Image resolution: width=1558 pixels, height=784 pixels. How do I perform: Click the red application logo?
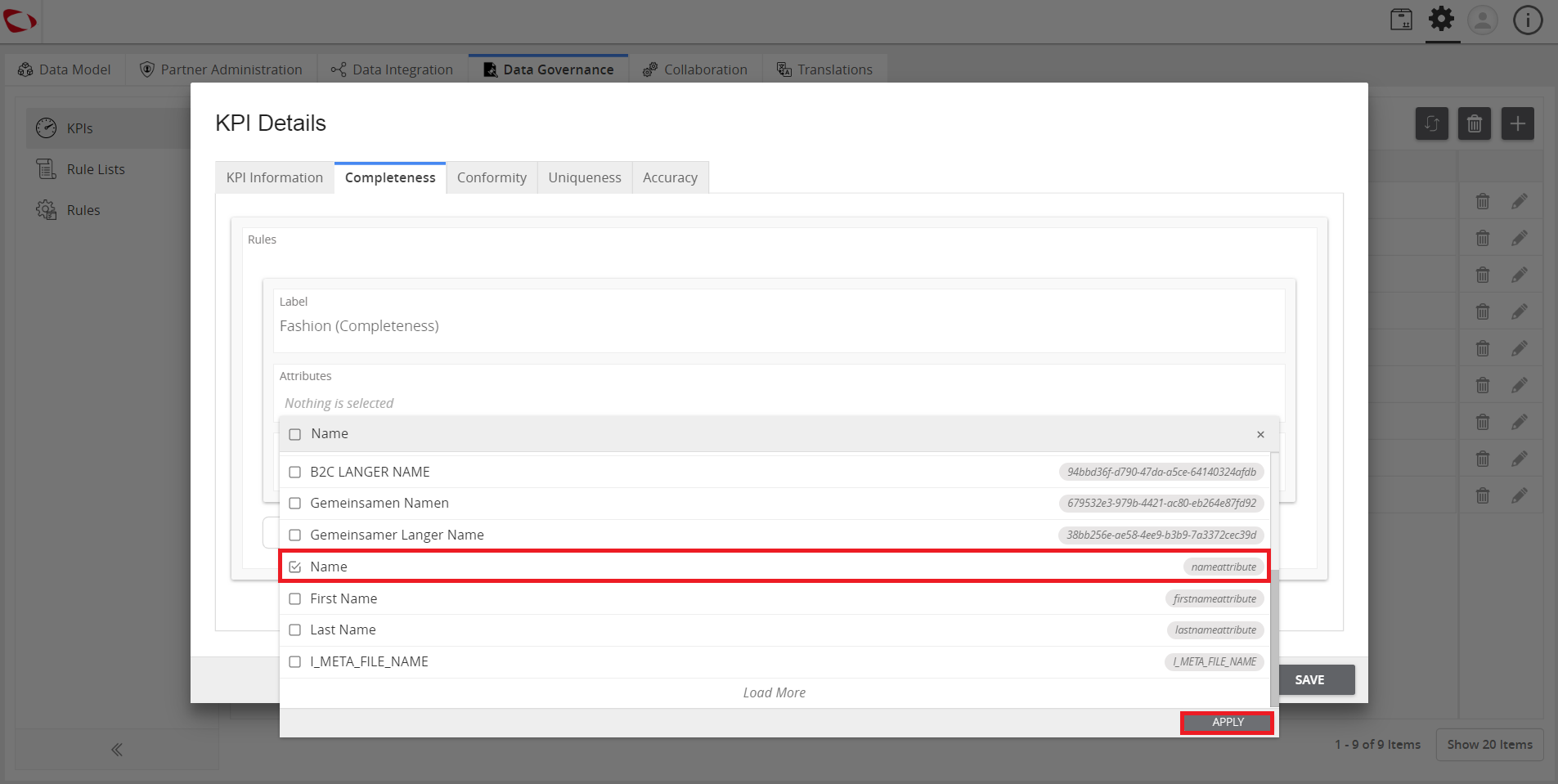20,20
